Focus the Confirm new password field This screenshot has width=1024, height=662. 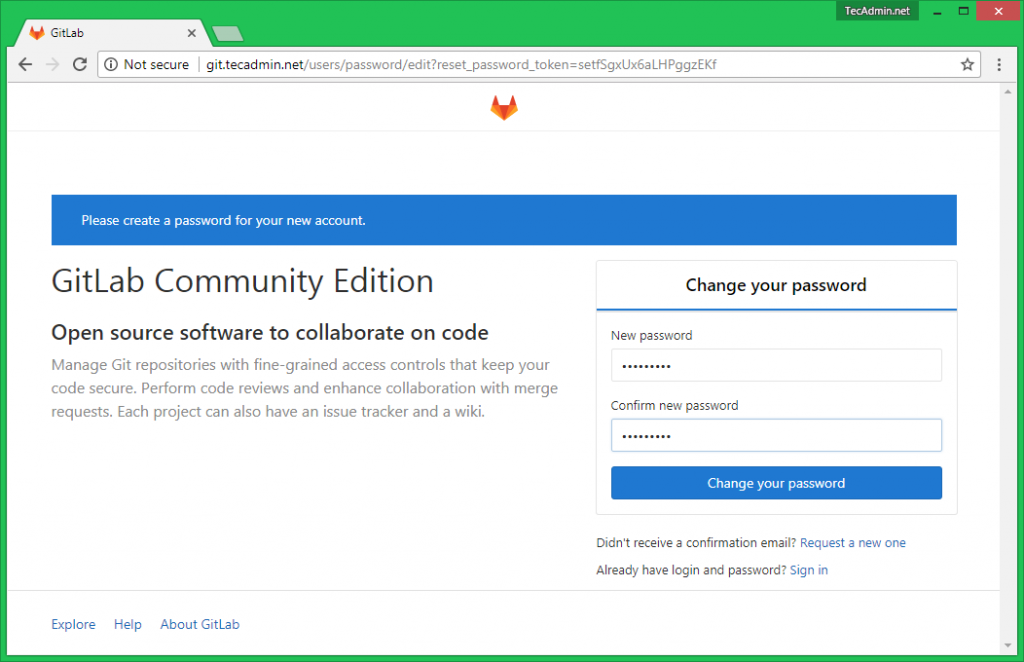coord(776,435)
